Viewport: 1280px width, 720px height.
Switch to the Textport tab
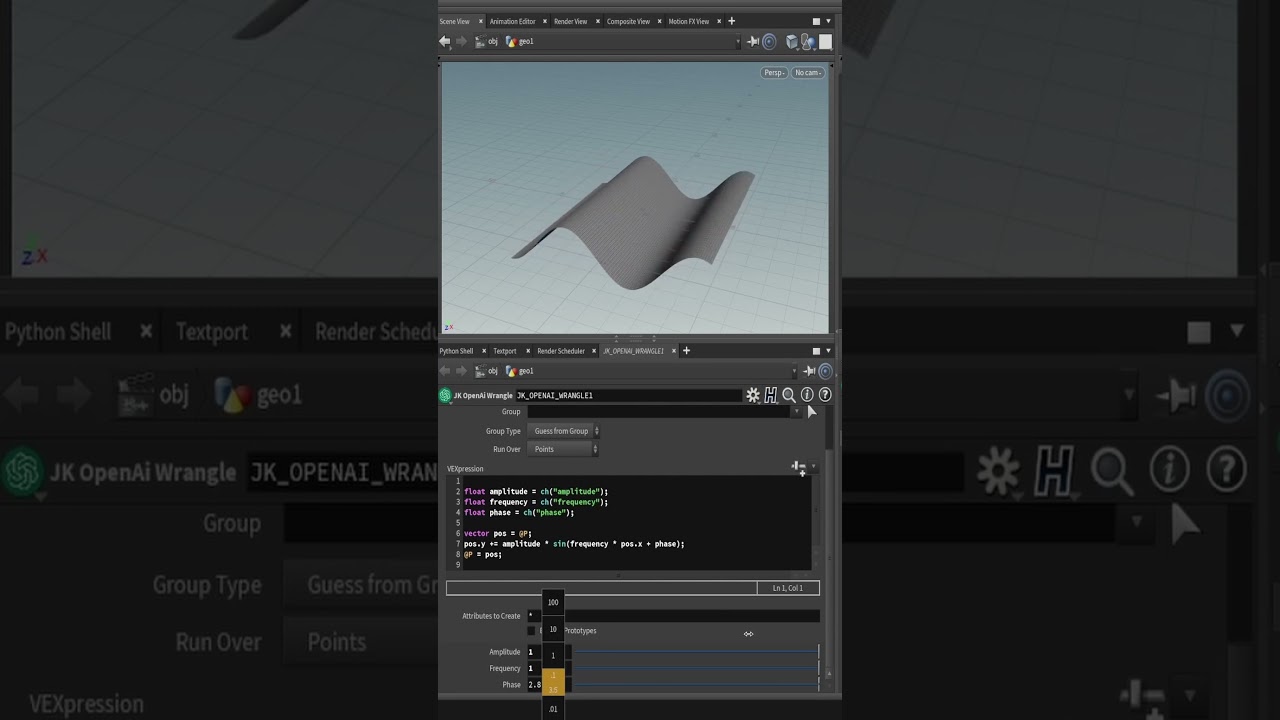[505, 351]
